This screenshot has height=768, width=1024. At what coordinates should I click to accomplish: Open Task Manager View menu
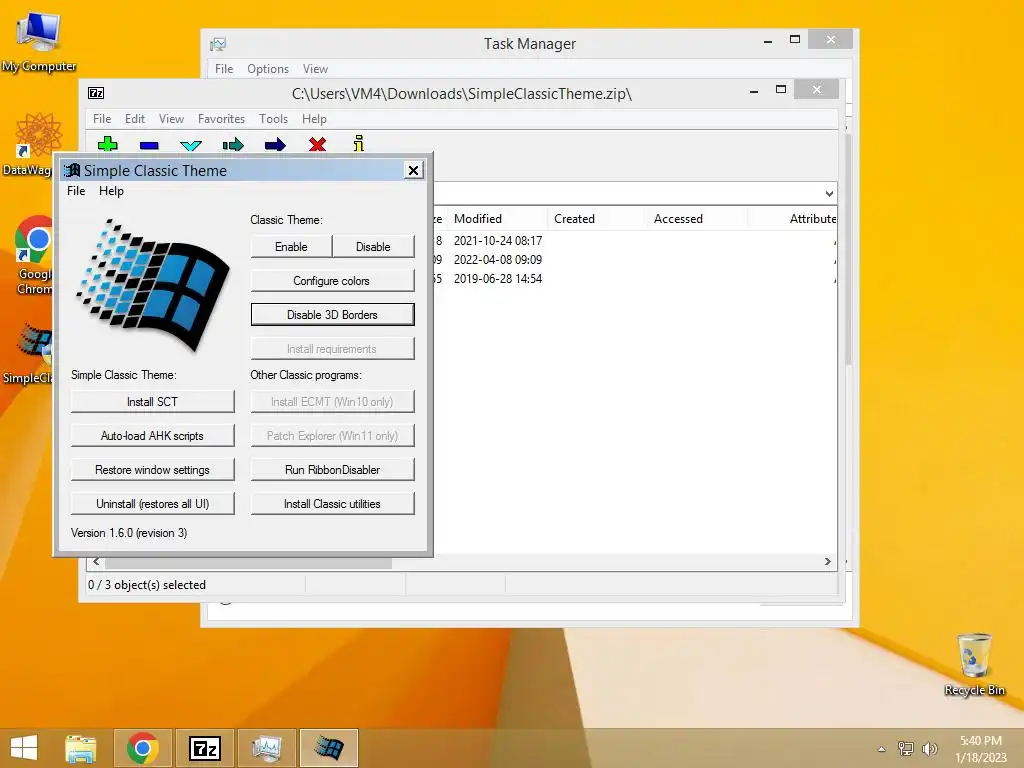[x=315, y=69]
